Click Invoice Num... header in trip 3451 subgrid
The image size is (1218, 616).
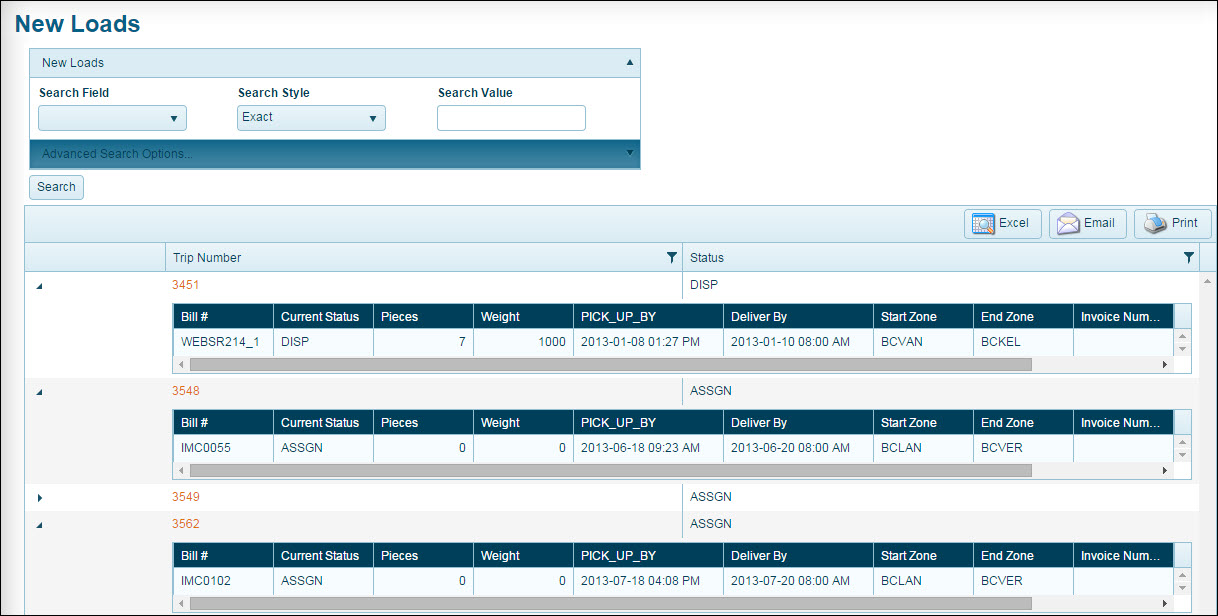pyautogui.click(x=1123, y=317)
